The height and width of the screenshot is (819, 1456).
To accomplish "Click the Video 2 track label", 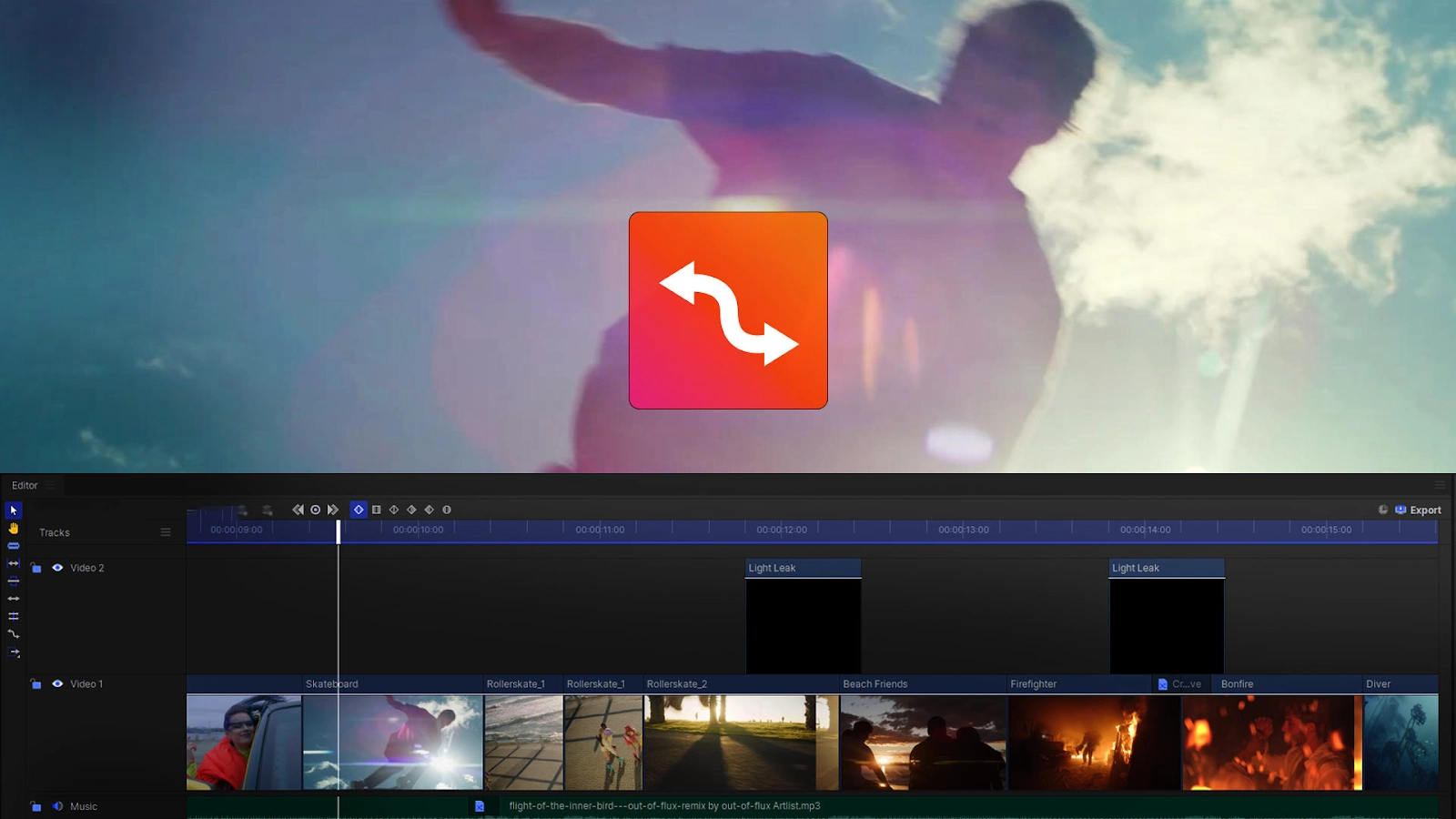I will (x=87, y=568).
